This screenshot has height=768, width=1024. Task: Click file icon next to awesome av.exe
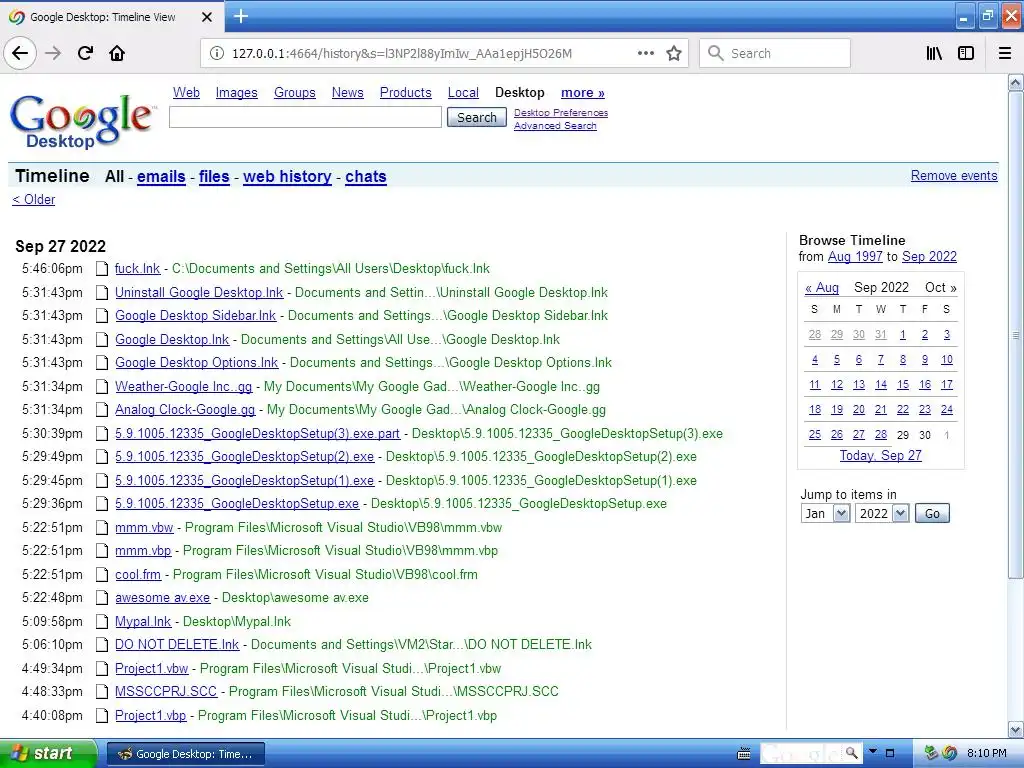[x=101, y=598]
